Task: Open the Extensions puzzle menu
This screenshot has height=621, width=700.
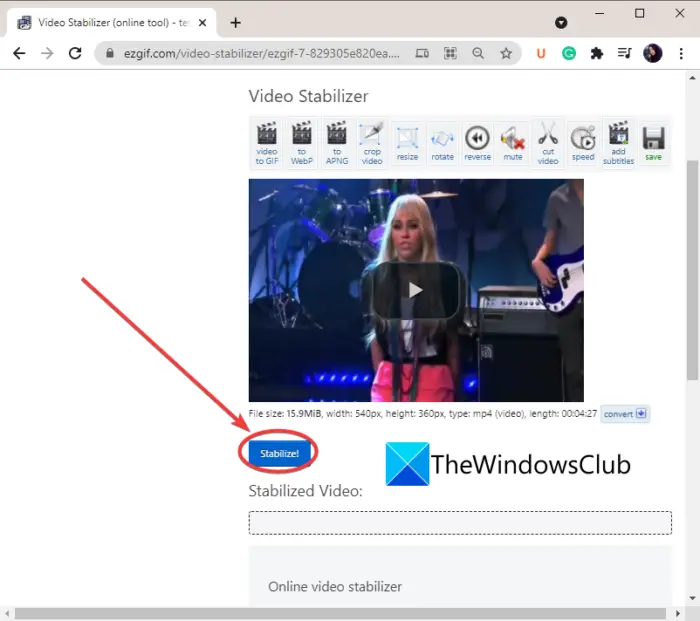Action: click(597, 54)
